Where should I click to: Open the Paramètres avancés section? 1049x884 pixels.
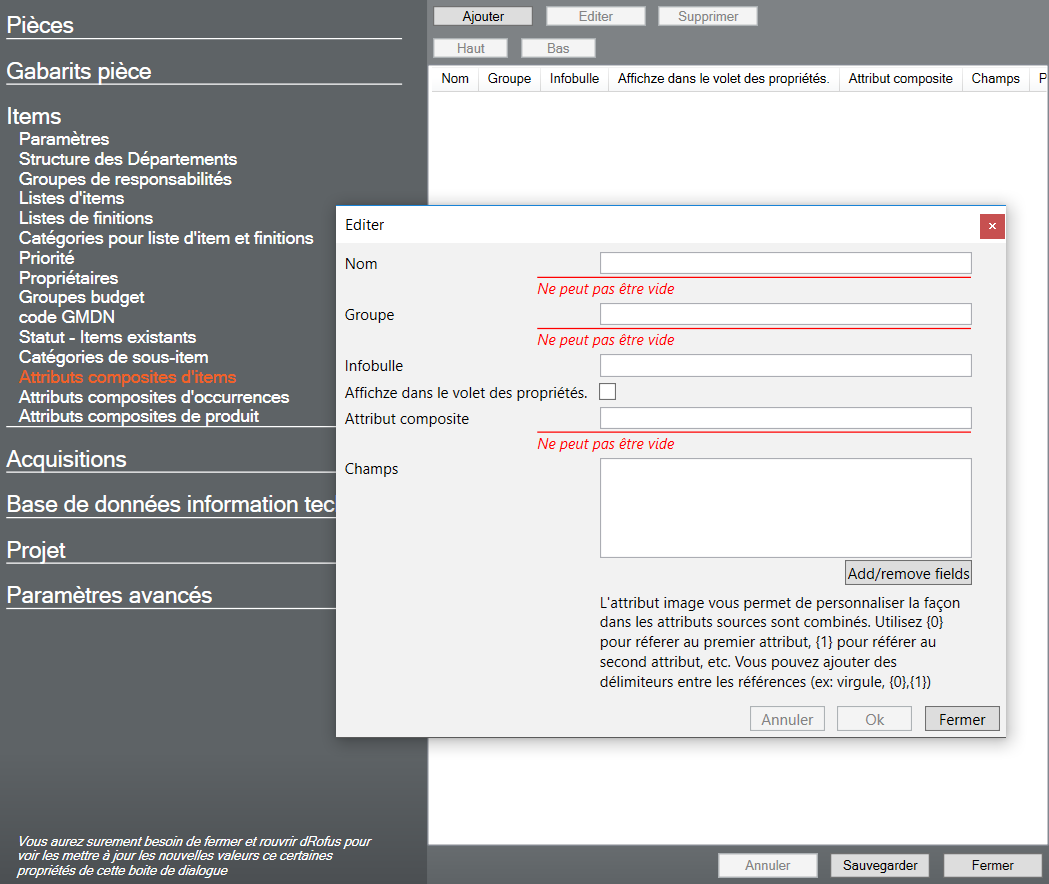(109, 595)
